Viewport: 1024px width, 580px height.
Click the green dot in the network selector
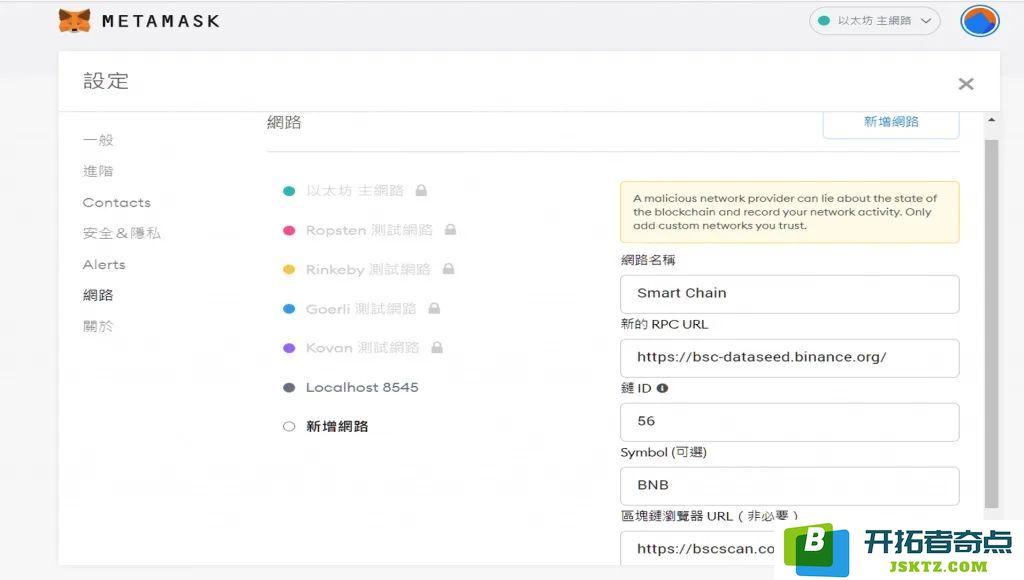824,21
